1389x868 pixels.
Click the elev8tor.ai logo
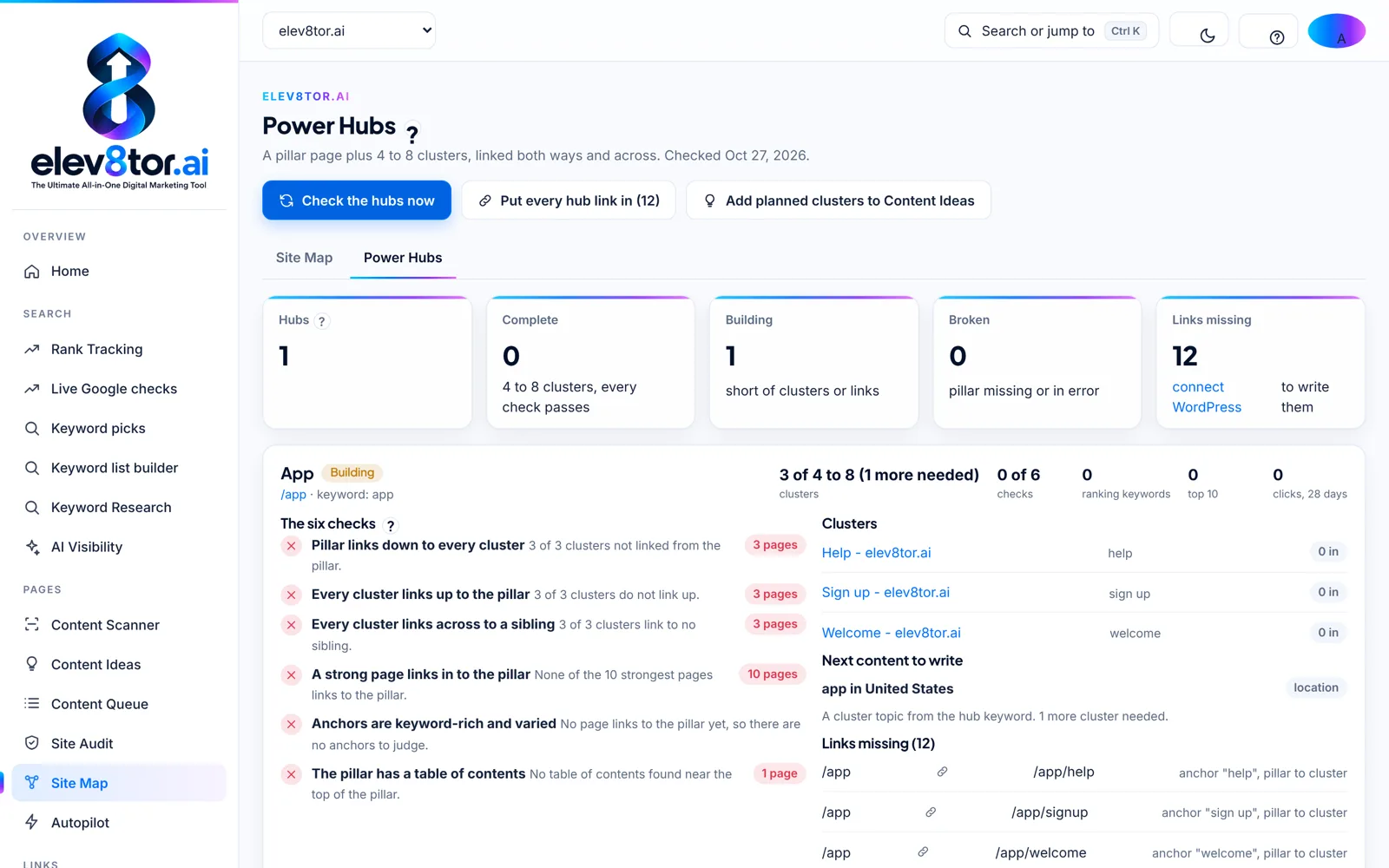point(119,111)
